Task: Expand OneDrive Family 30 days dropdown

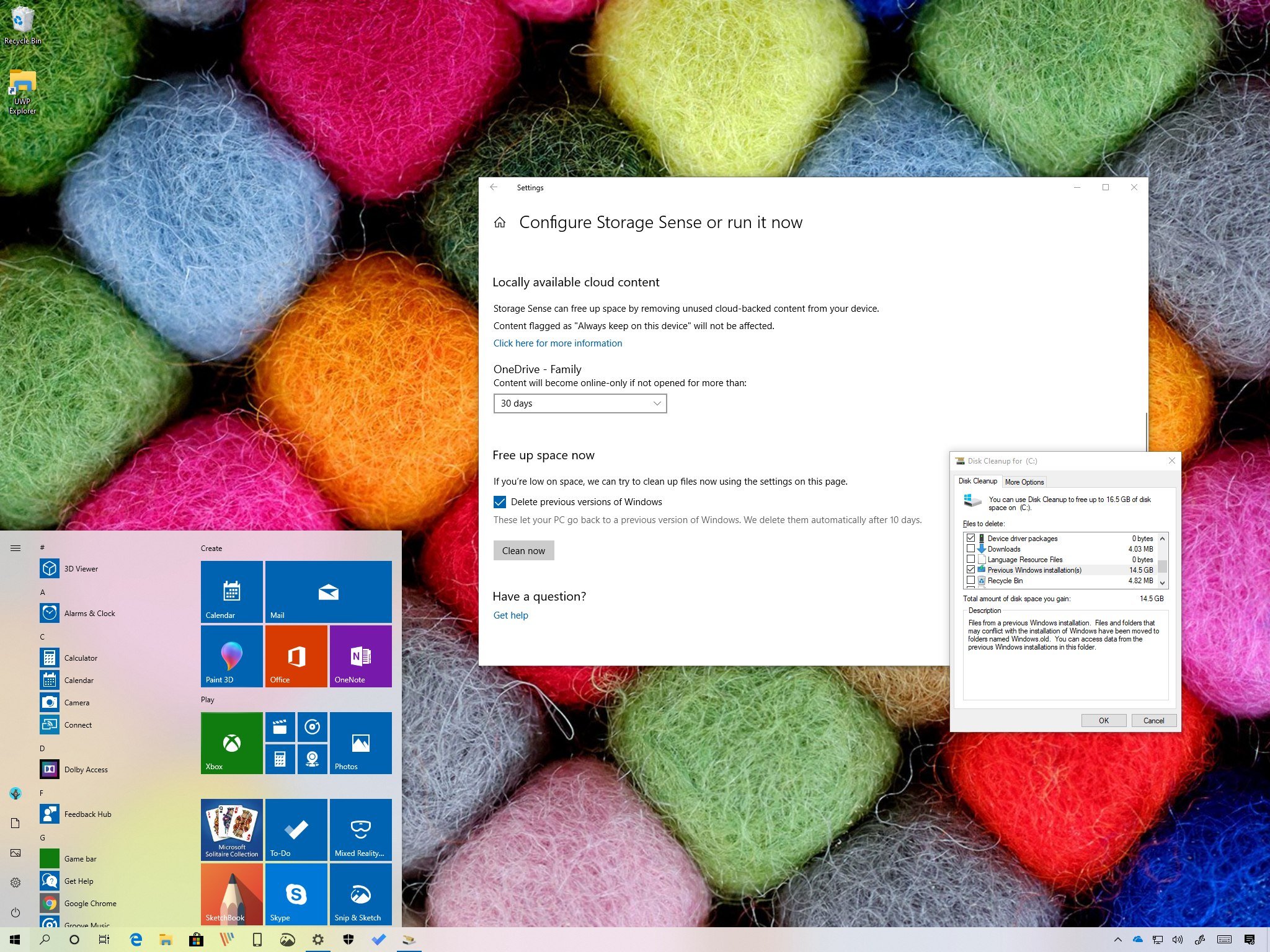Action: (579, 403)
